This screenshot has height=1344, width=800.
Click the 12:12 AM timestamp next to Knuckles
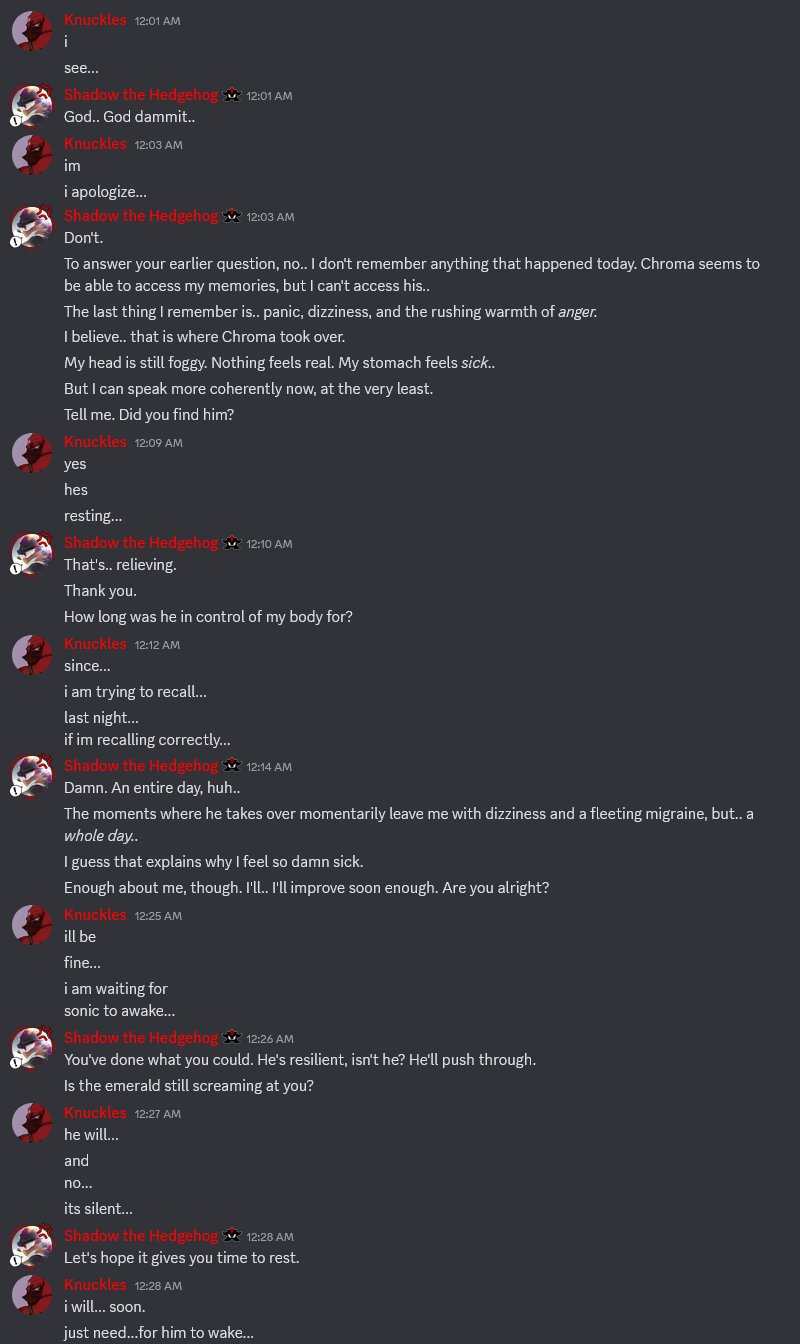[x=157, y=645]
